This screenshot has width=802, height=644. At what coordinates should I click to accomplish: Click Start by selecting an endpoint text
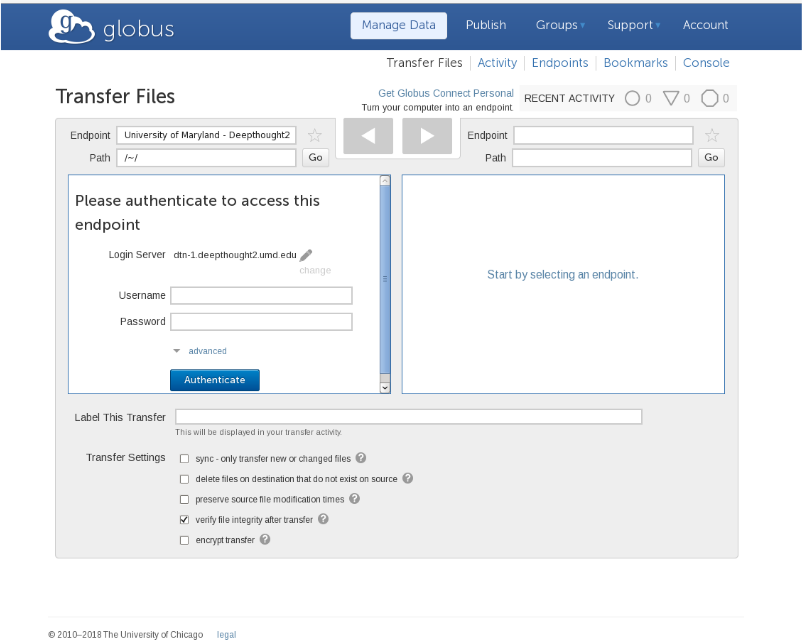tap(563, 275)
